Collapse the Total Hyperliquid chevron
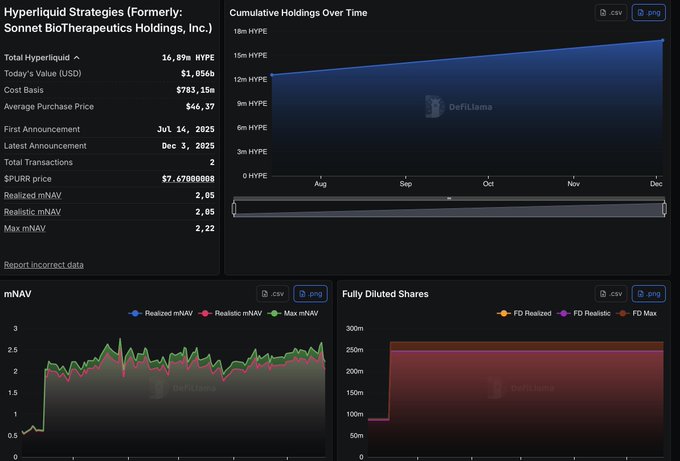680x461 pixels. pos(77,57)
